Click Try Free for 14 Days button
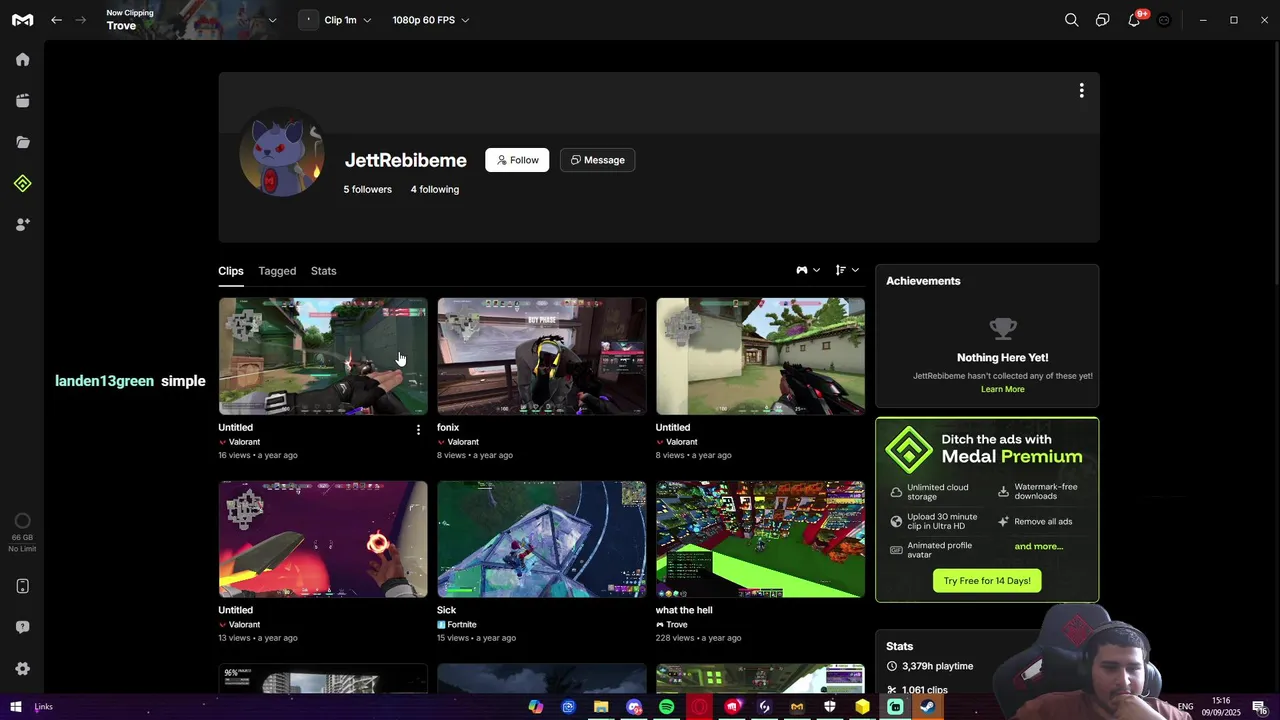The image size is (1280, 720). click(x=987, y=581)
